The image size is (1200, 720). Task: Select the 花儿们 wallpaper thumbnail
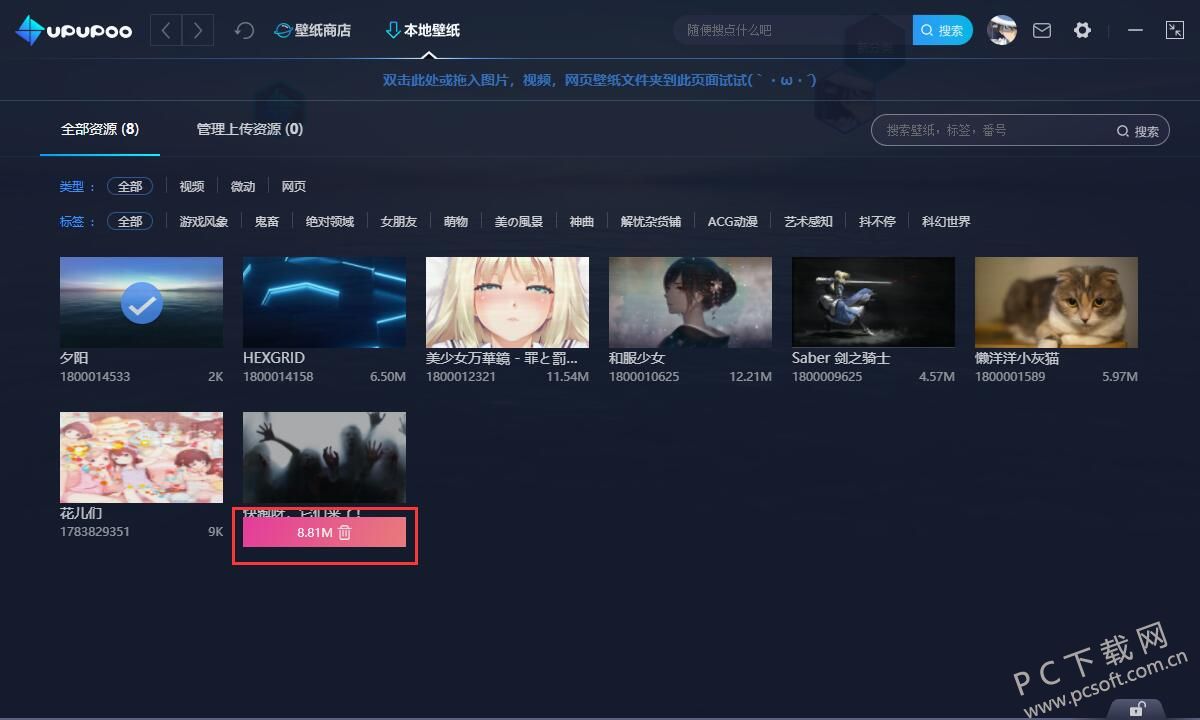(x=141, y=457)
